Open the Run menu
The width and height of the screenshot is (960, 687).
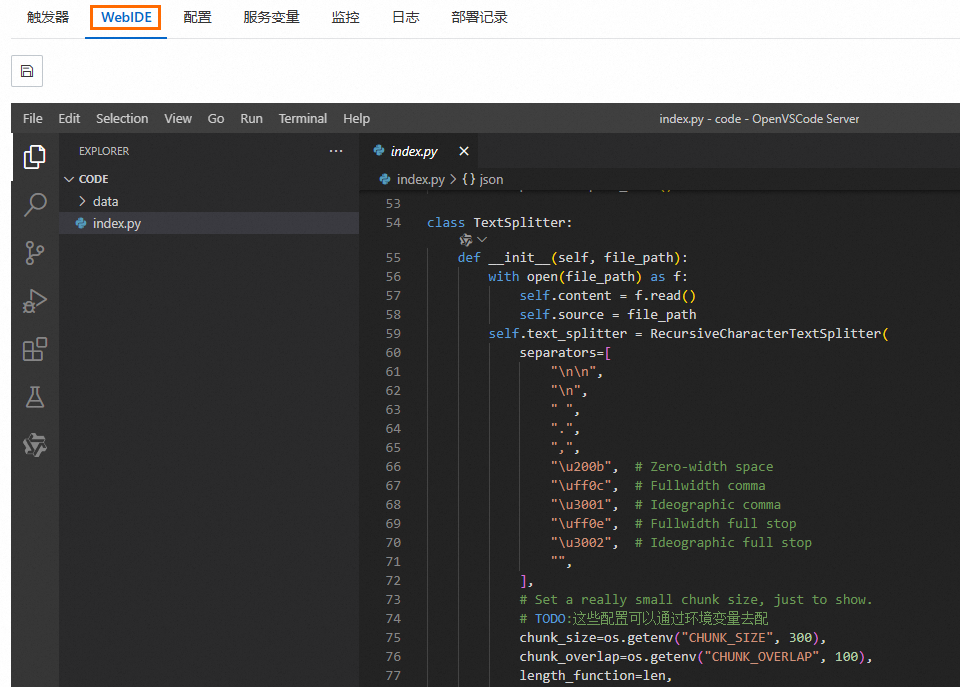(x=251, y=118)
